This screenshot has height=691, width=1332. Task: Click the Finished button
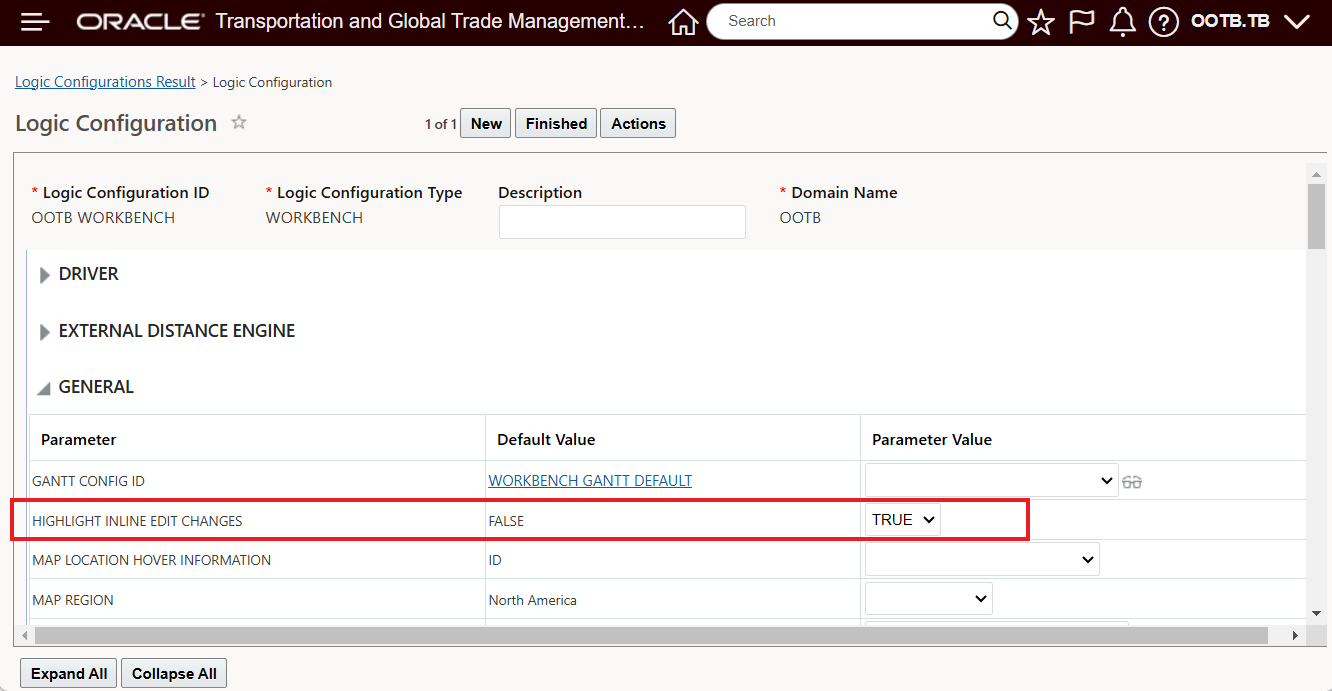556,124
